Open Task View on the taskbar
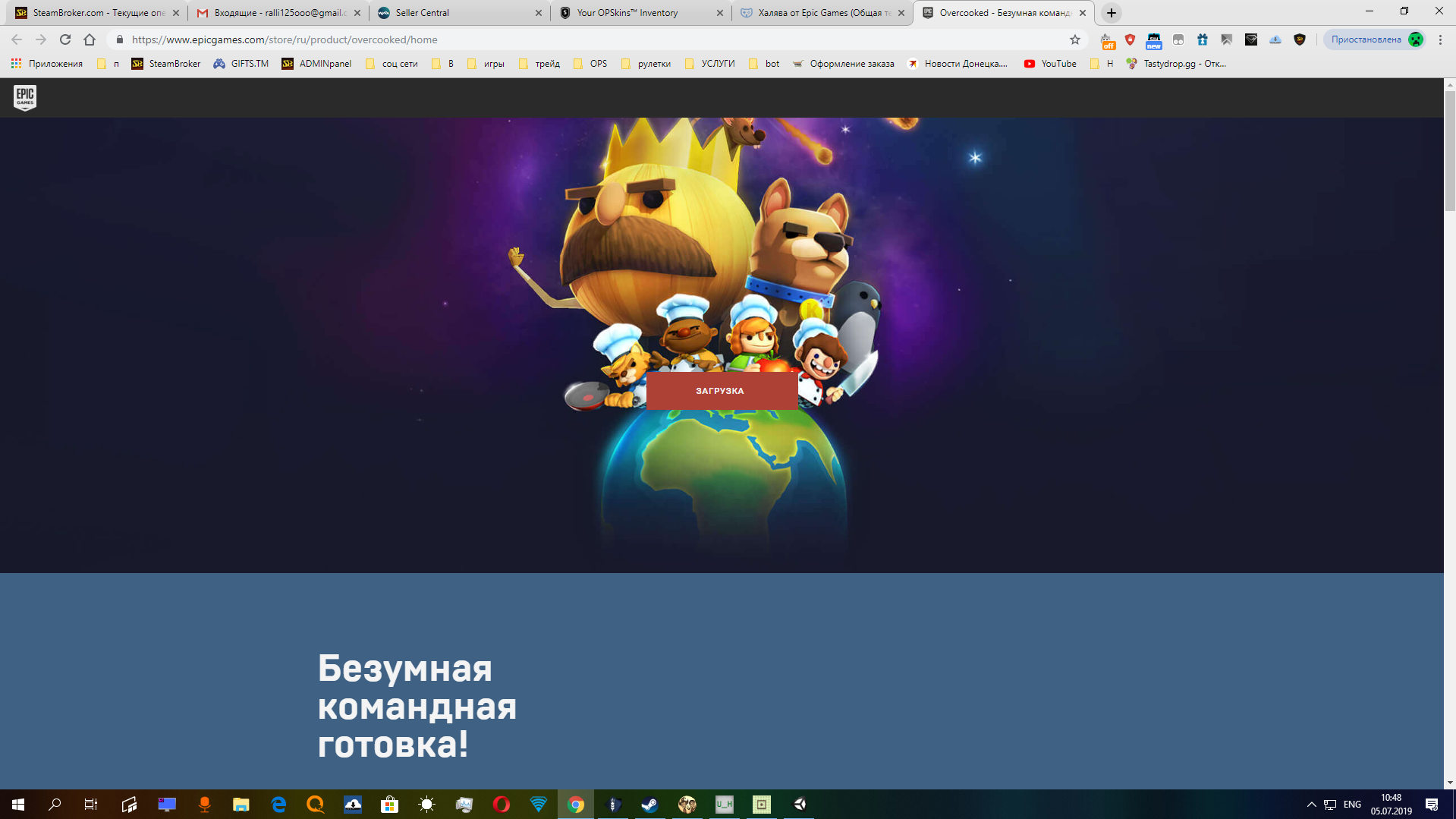Image resolution: width=1456 pixels, height=819 pixels. tap(91, 804)
